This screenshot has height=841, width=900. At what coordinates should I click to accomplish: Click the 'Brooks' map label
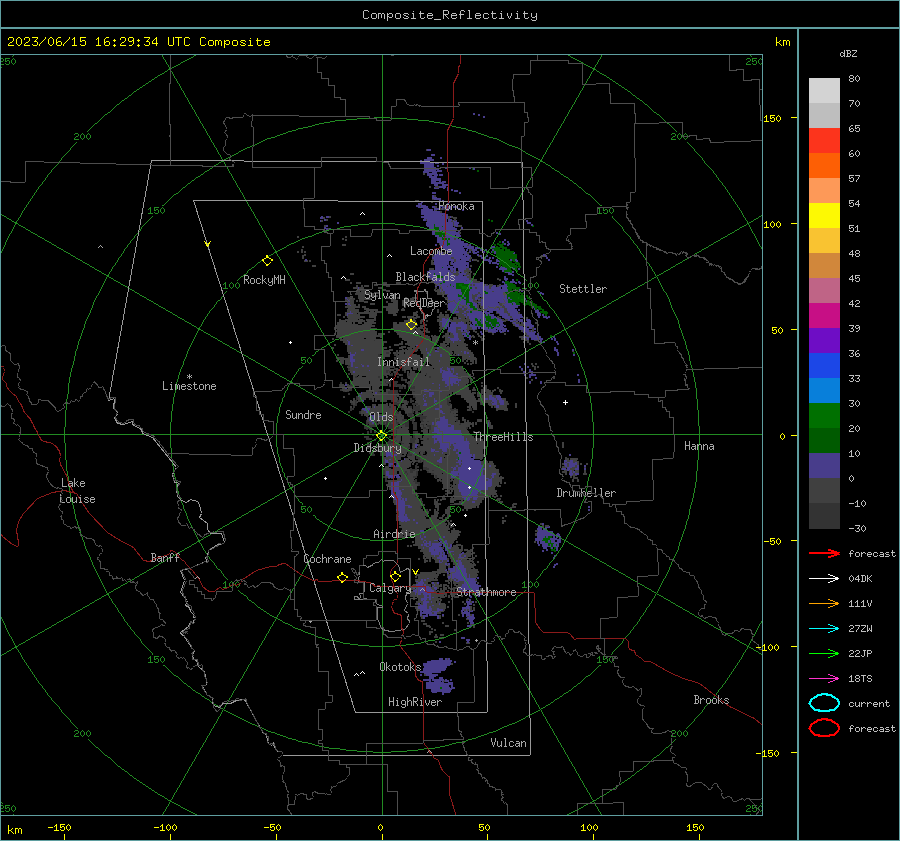click(711, 700)
